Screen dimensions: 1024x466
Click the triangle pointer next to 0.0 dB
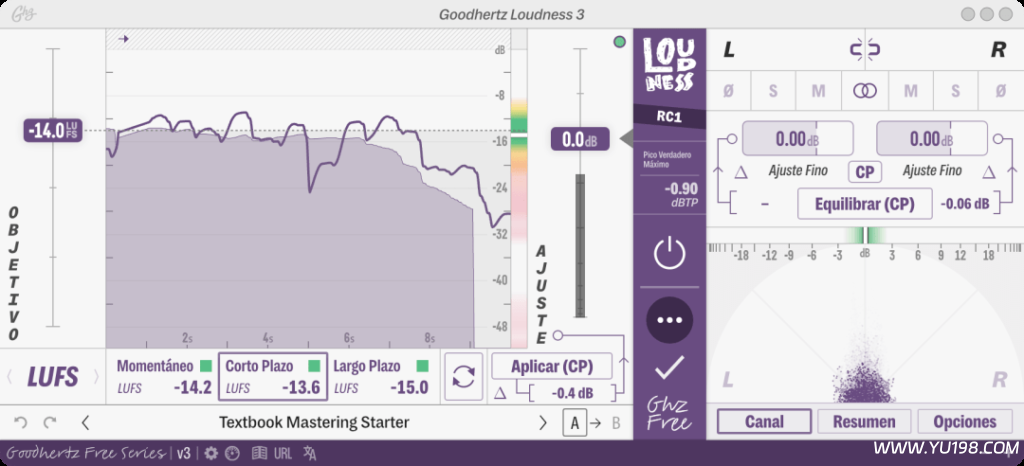tap(626, 139)
